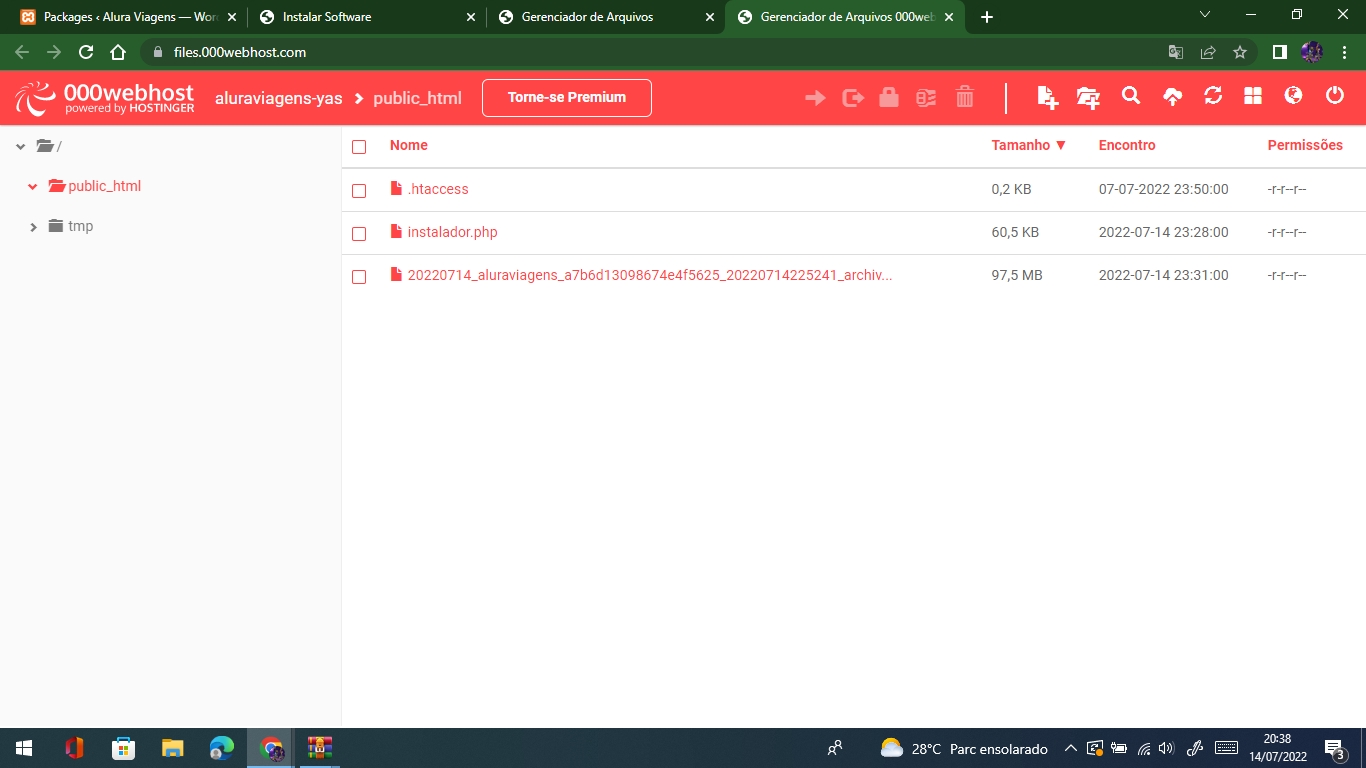Click the share page icon in address bar
This screenshot has height=768, width=1366.
tap(1208, 52)
